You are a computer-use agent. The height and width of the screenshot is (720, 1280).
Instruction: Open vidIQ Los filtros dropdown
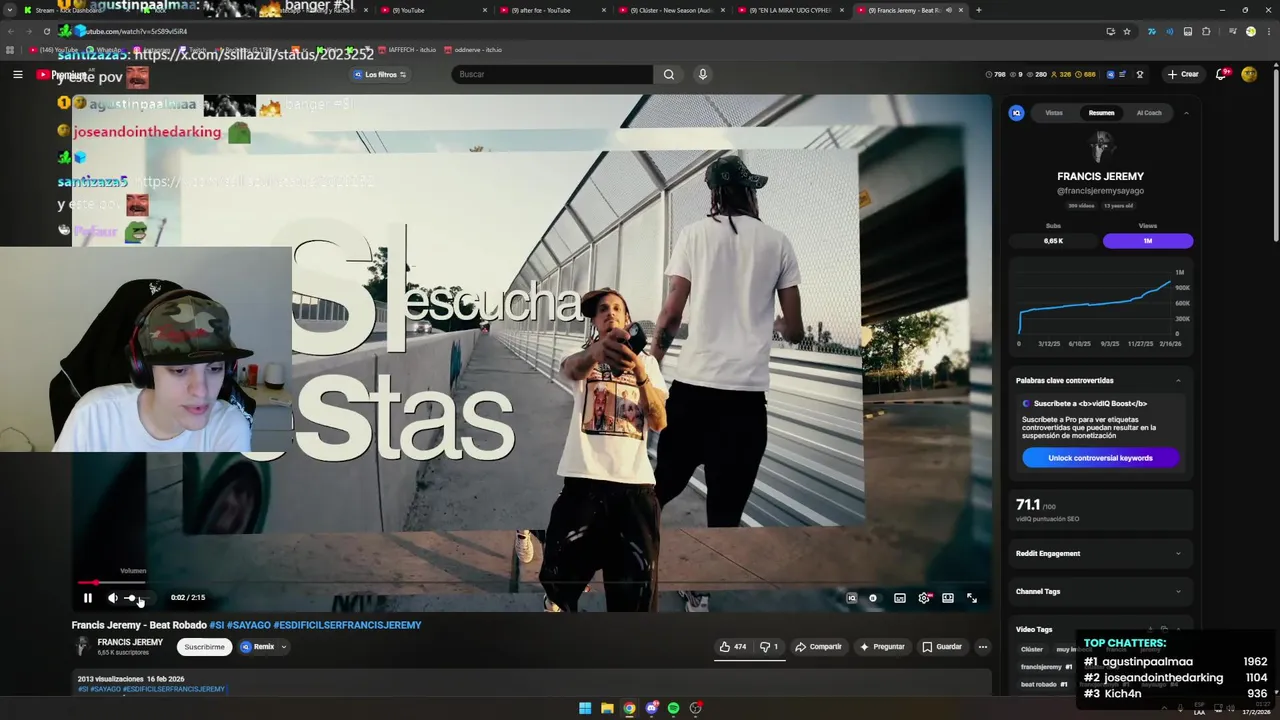click(x=379, y=74)
